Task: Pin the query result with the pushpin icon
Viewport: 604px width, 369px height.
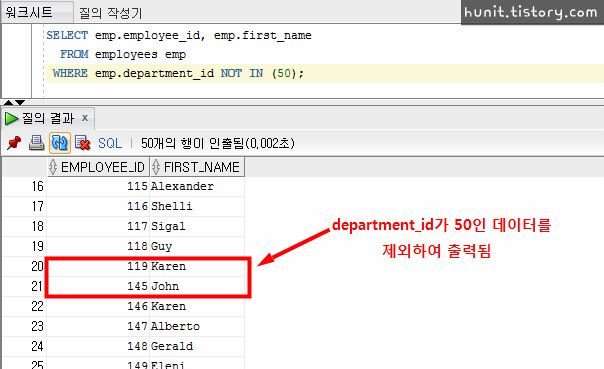Action: [x=14, y=143]
